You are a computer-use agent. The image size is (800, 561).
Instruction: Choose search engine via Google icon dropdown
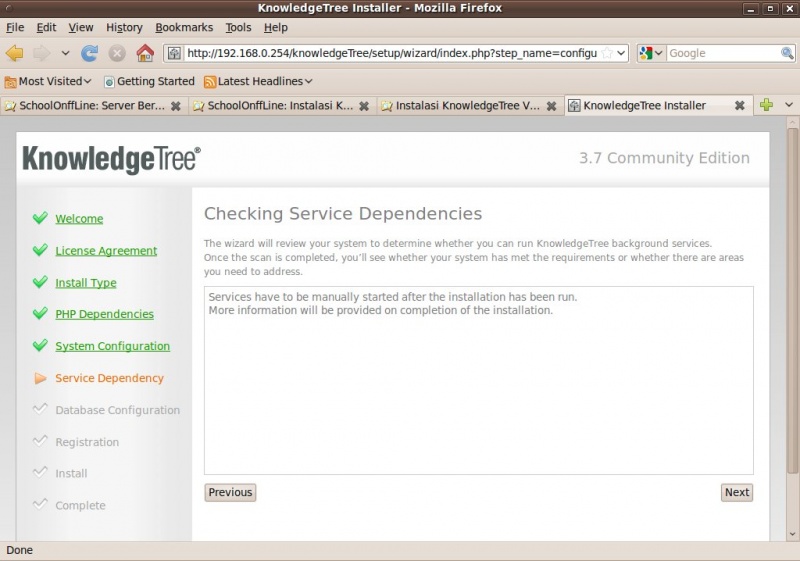click(651, 53)
